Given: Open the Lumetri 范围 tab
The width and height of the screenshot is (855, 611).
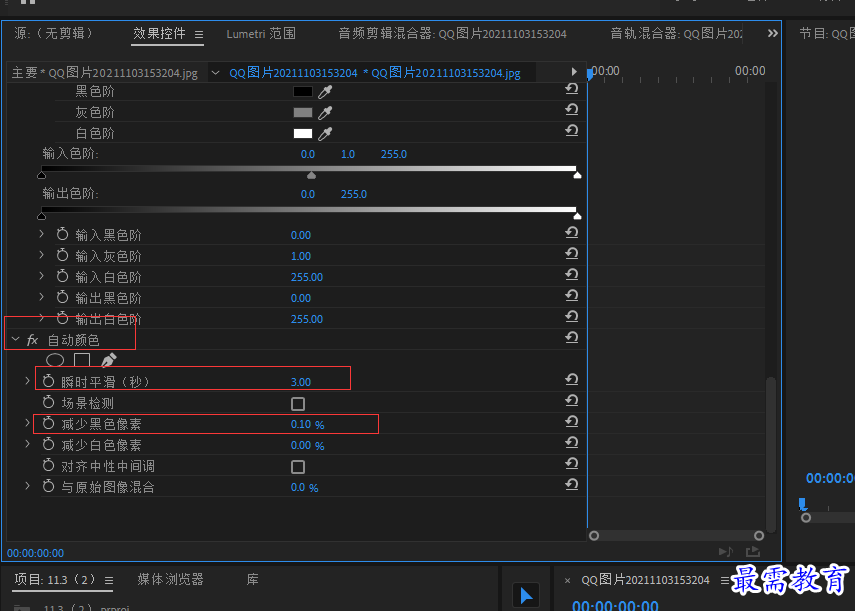Looking at the screenshot, I should point(261,34).
